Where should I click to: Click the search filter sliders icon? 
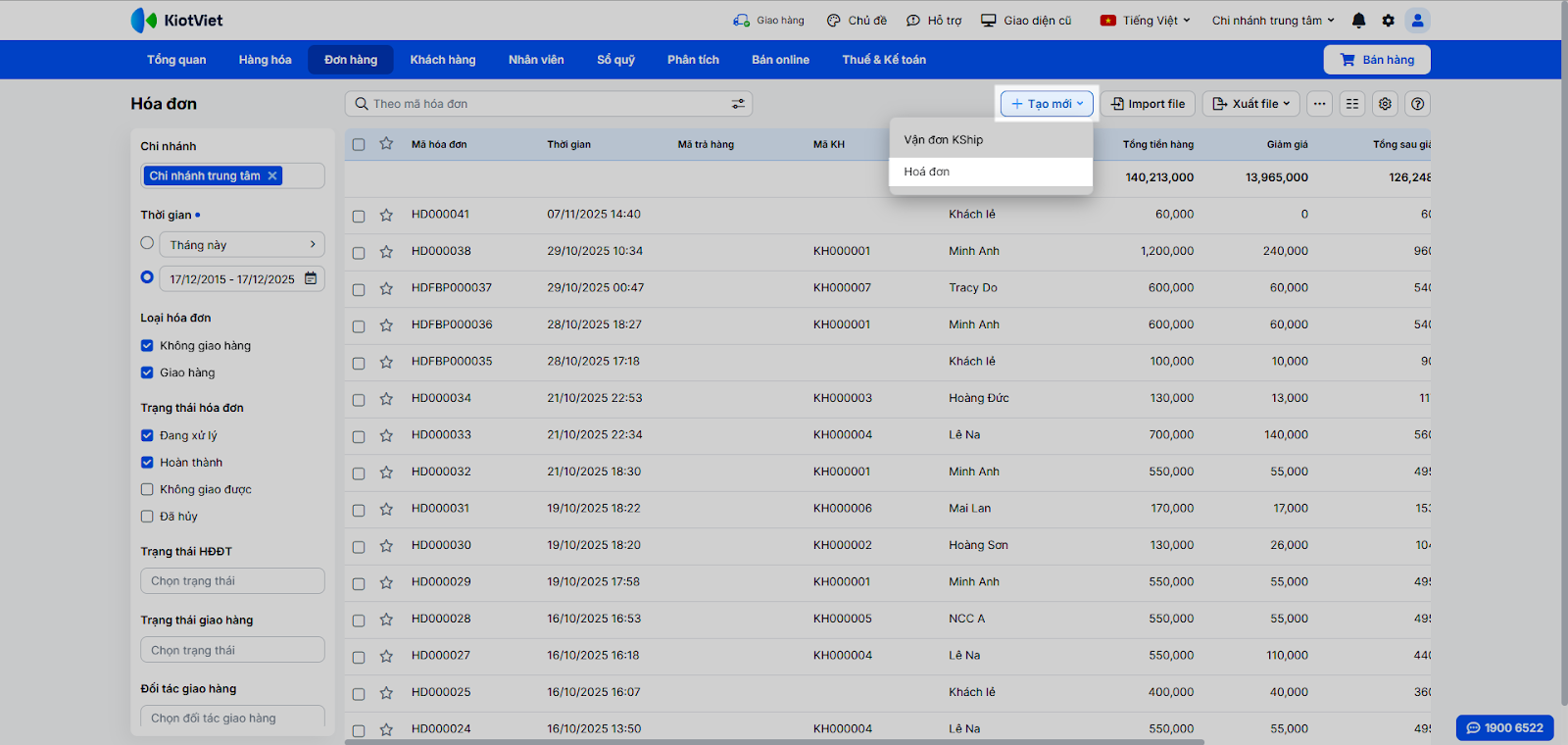point(739,104)
